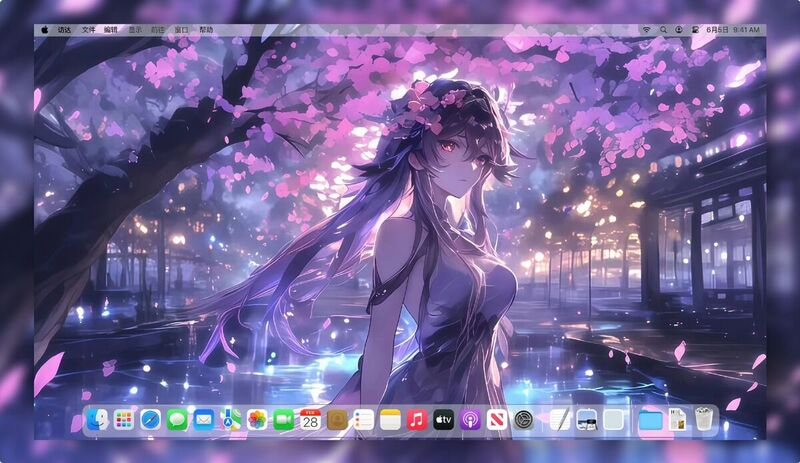Image resolution: width=800 pixels, height=463 pixels.
Task: Open Spotlight search in the menu bar
Action: point(663,30)
